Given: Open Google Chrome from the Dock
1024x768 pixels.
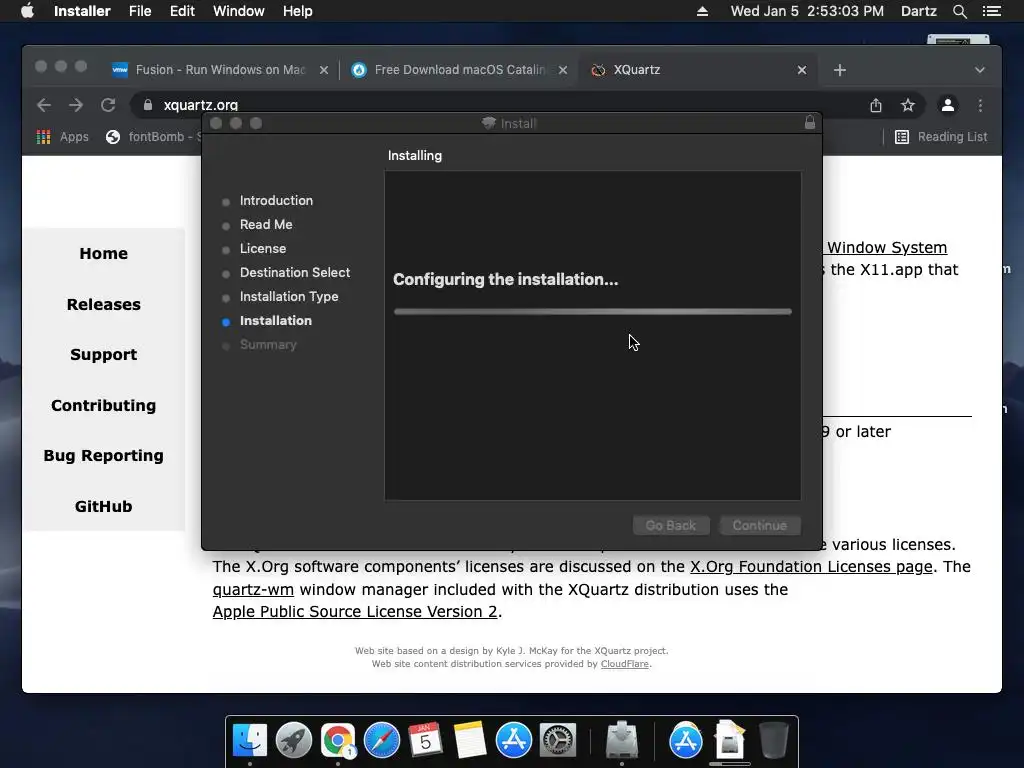Looking at the screenshot, I should [x=338, y=740].
